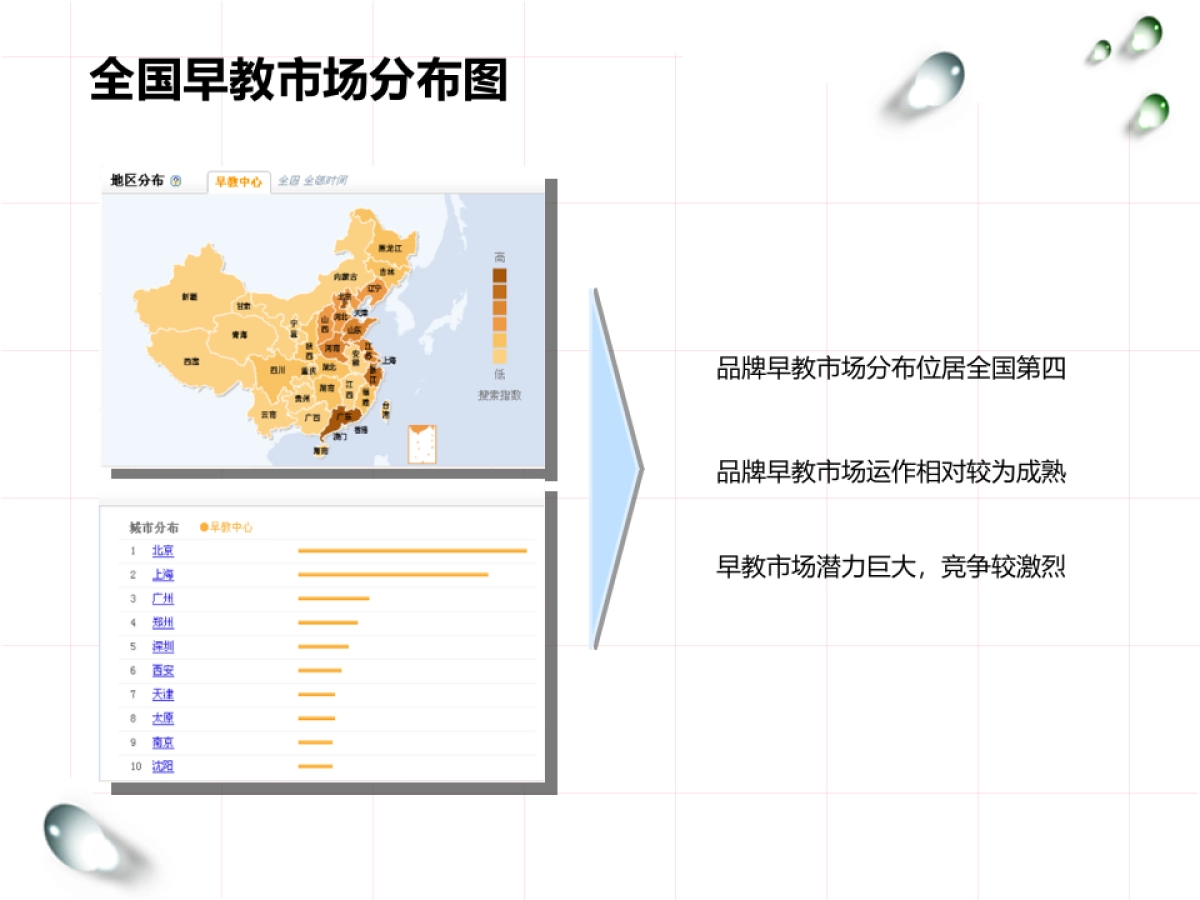The image size is (1200, 900).
Task: Switch to the 早教中心 tab
Action: tap(240, 182)
